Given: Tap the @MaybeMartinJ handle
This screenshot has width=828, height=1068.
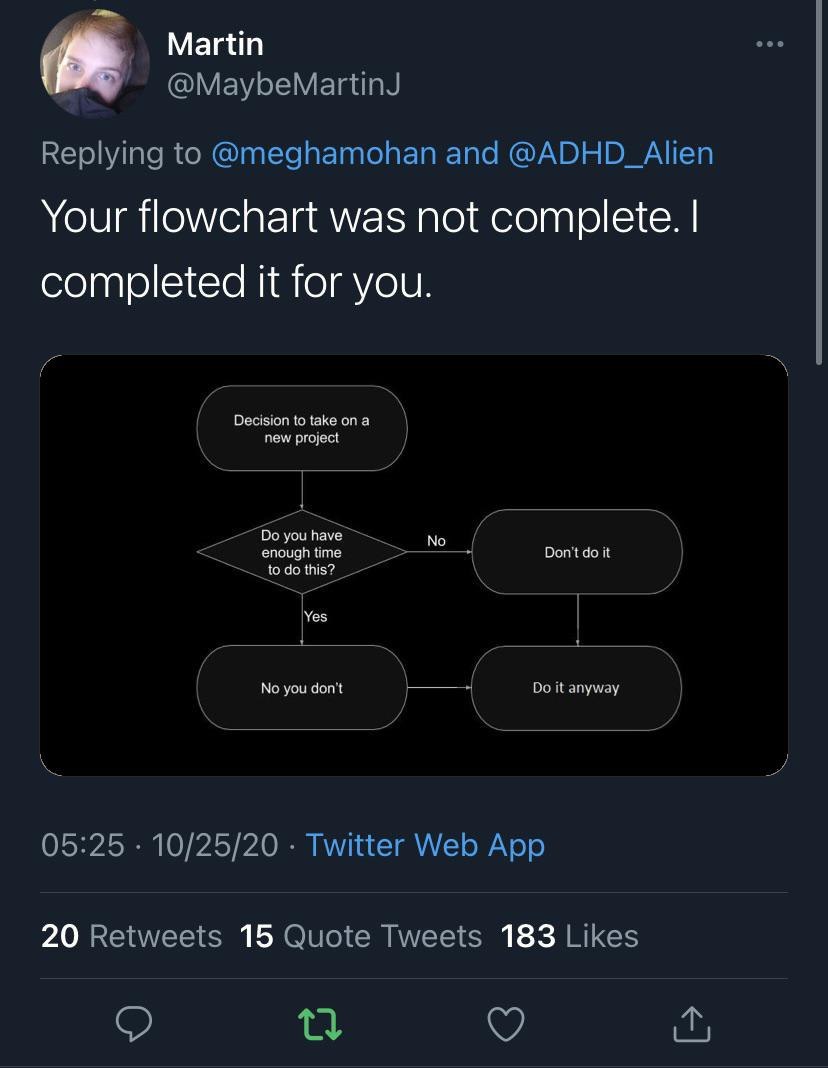Looking at the screenshot, I should [283, 84].
